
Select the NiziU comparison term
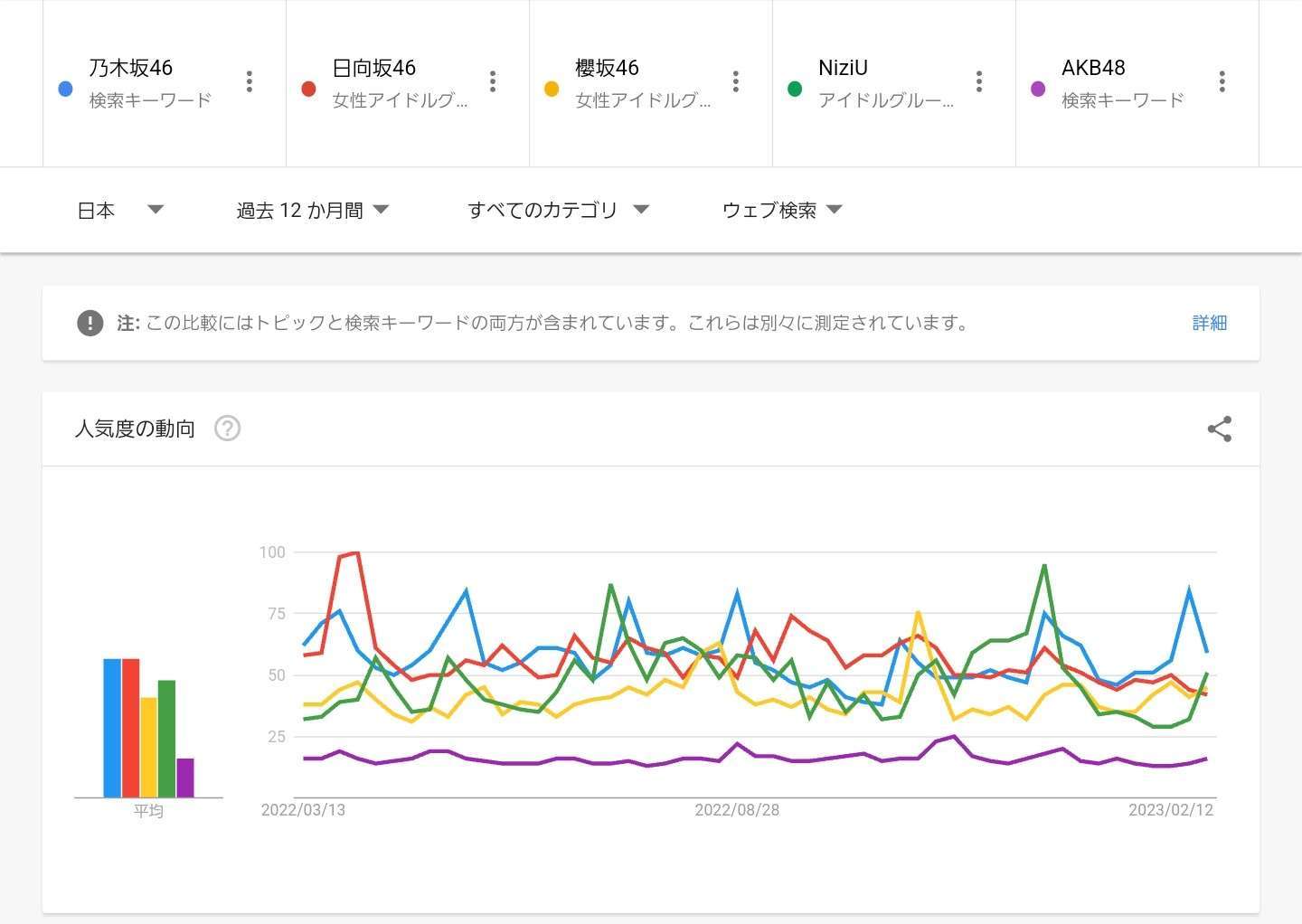tap(843, 69)
